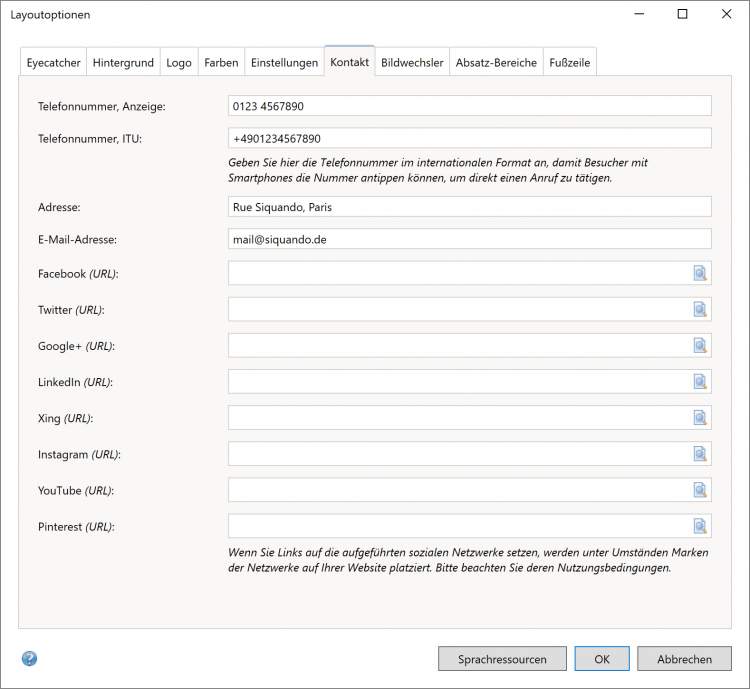Open the Fußzeile tab
Screen dimensions: 750x689
(569, 62)
